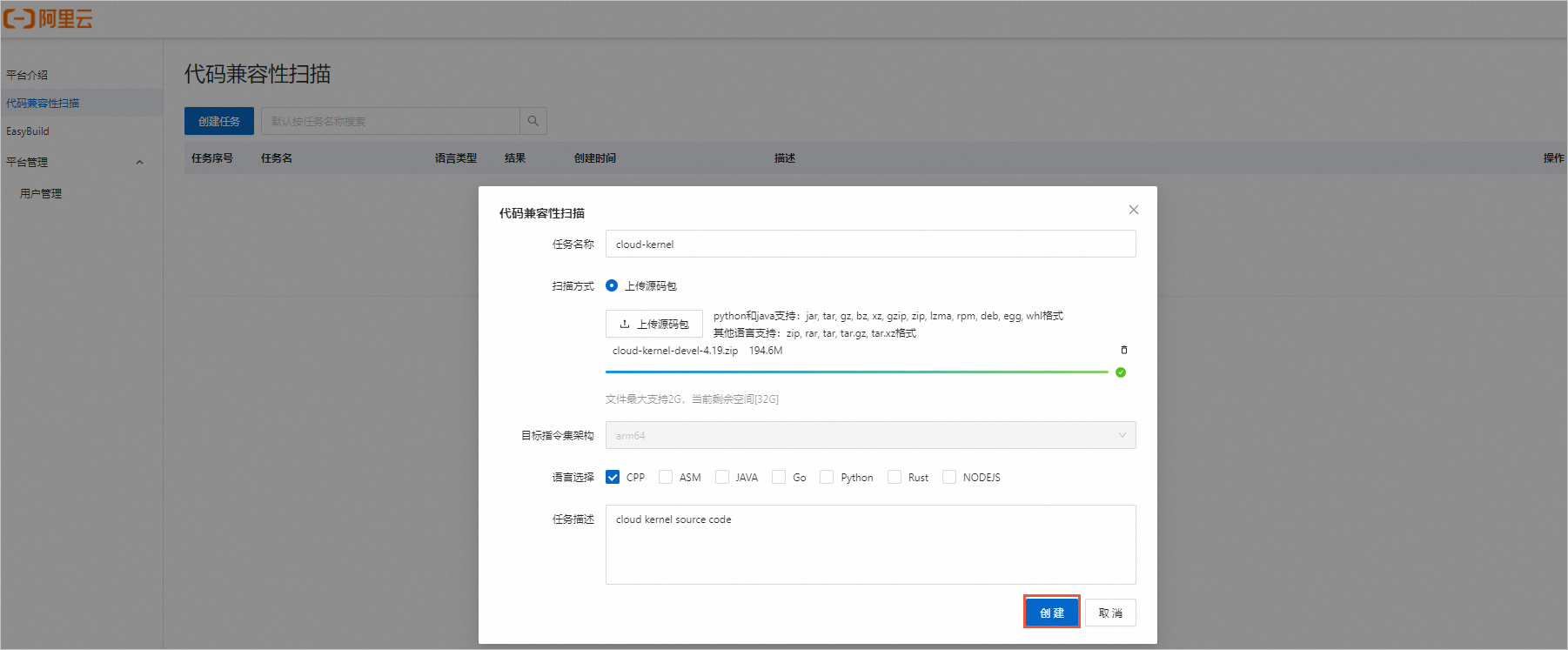Click the 创建 button to submit

point(1051,613)
